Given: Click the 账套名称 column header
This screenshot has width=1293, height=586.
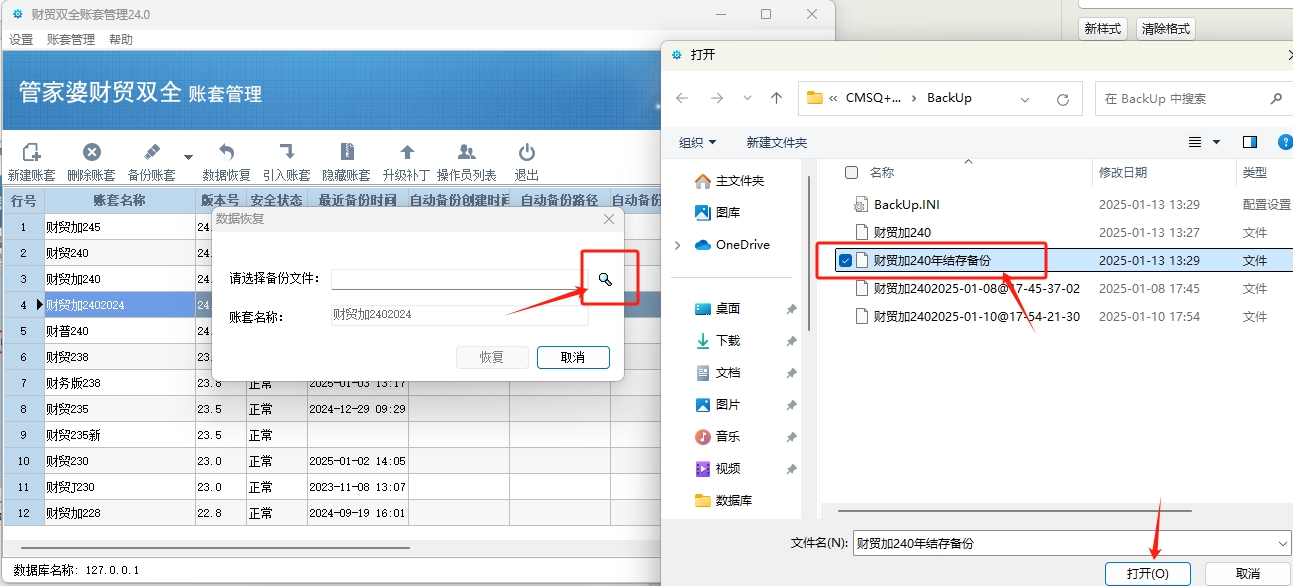Looking at the screenshot, I should click(120, 200).
